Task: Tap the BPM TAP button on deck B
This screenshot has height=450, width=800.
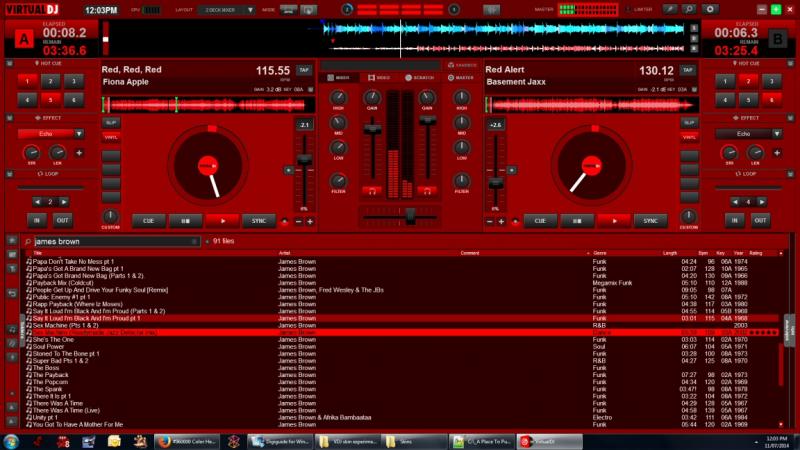Action: click(x=688, y=70)
